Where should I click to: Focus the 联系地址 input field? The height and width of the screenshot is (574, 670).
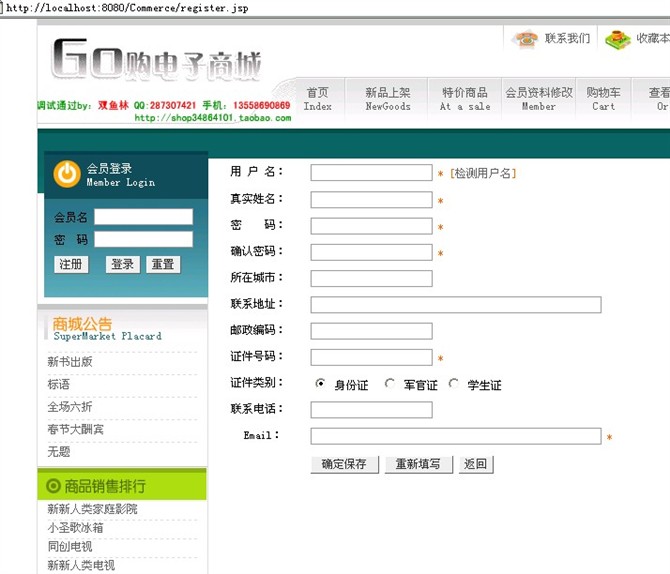pyautogui.click(x=456, y=305)
